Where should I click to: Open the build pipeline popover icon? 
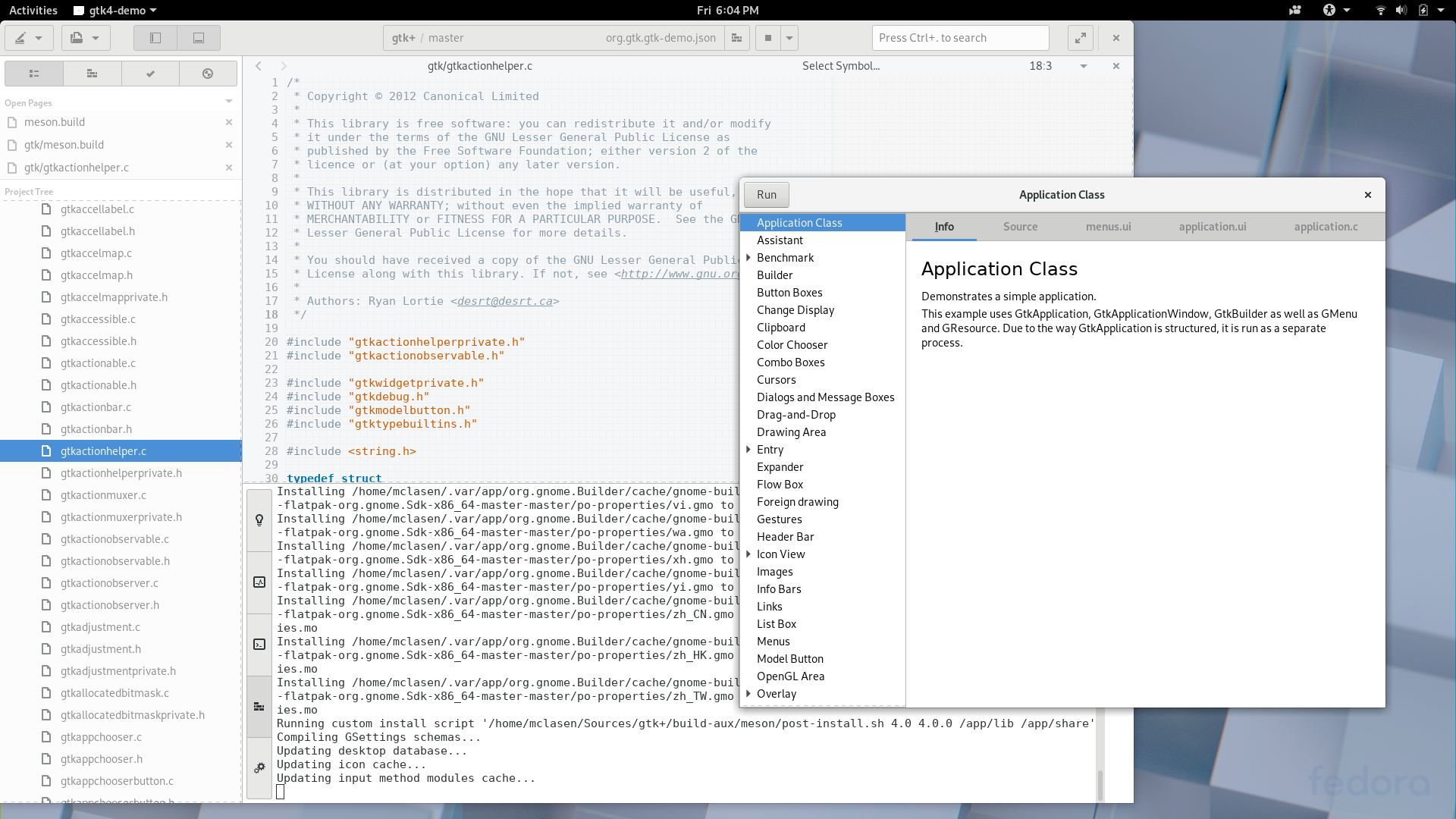[736, 38]
